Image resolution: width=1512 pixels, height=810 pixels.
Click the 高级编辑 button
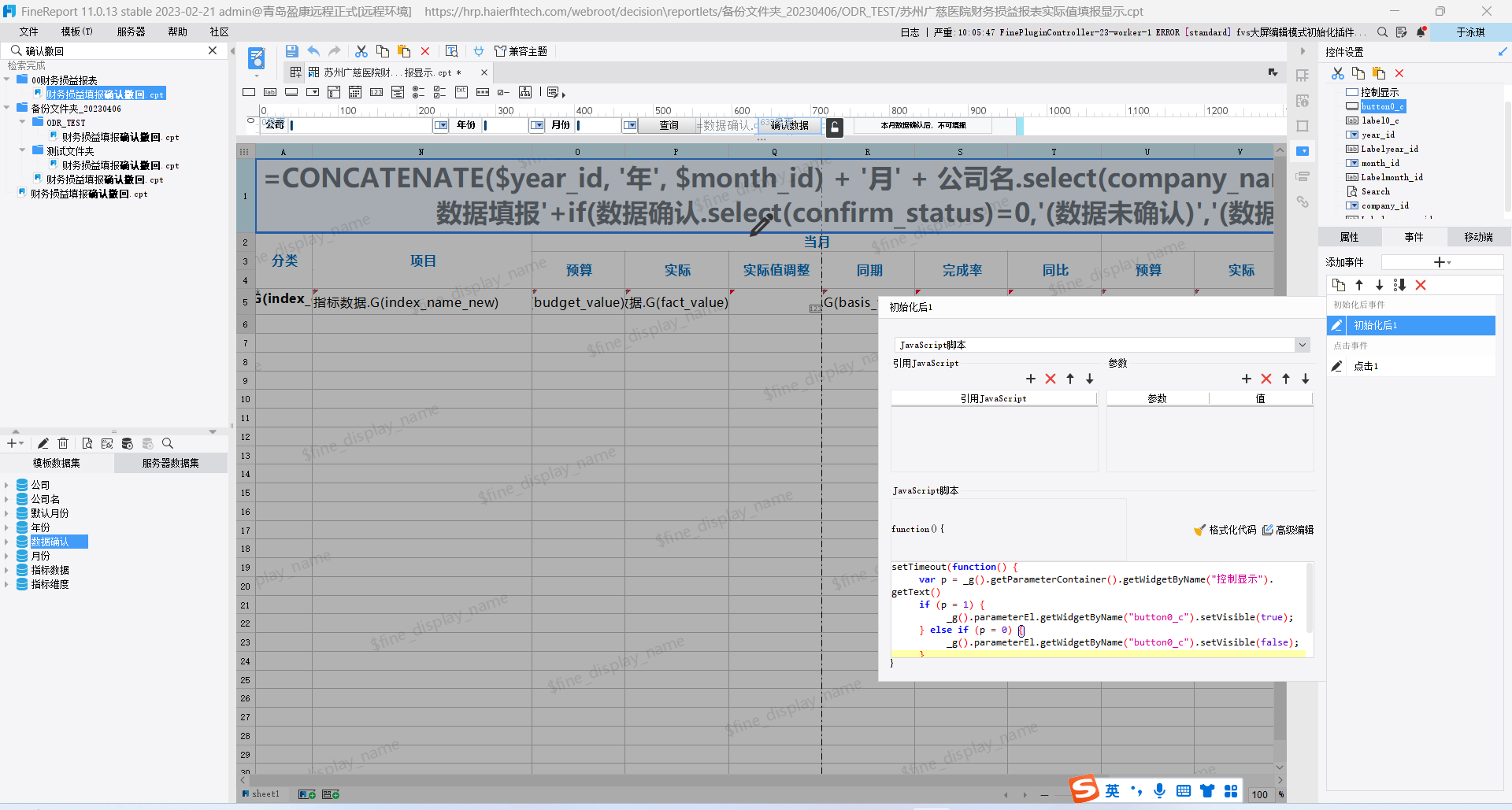pos(1288,530)
